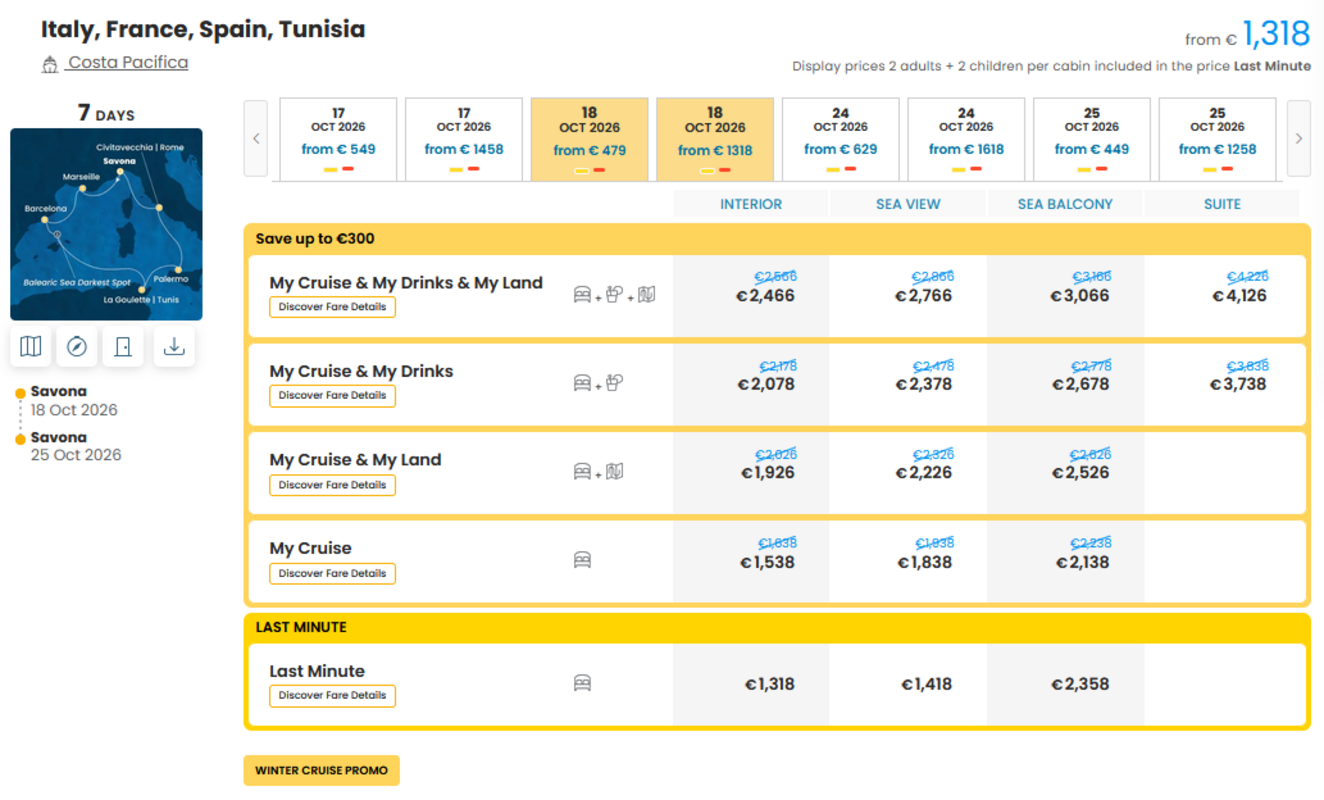Open the cabin door icon
Viewport: 1324px width, 800px height.
(123, 346)
